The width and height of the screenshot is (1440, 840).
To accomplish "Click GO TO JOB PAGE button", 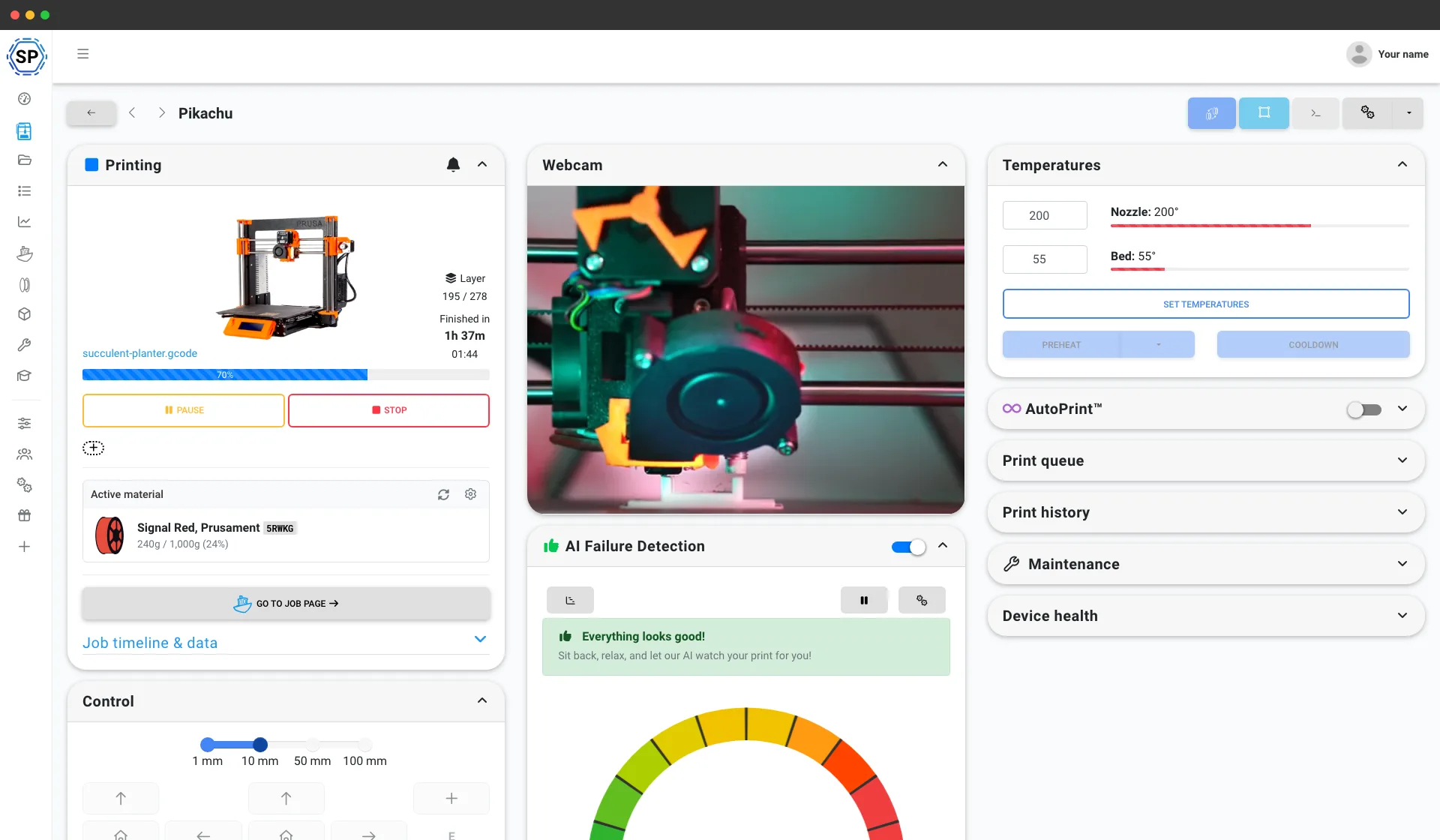I will [286, 603].
